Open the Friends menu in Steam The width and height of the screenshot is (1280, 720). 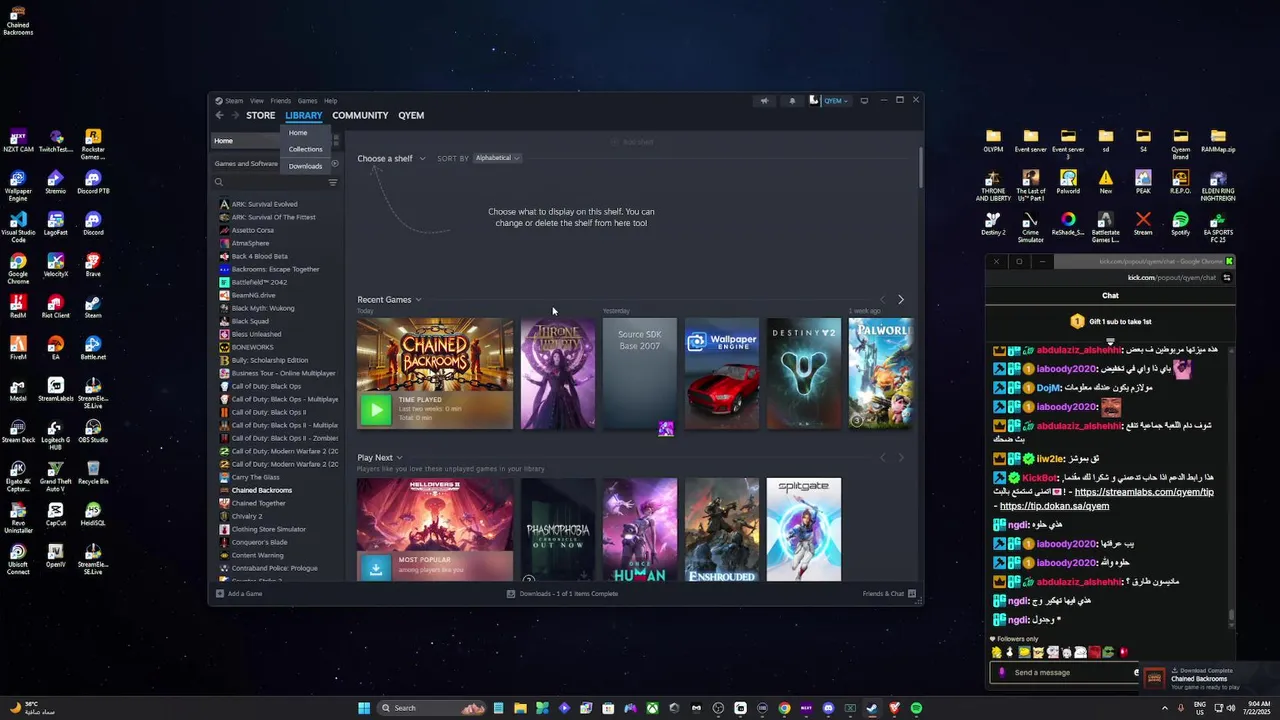click(x=280, y=100)
